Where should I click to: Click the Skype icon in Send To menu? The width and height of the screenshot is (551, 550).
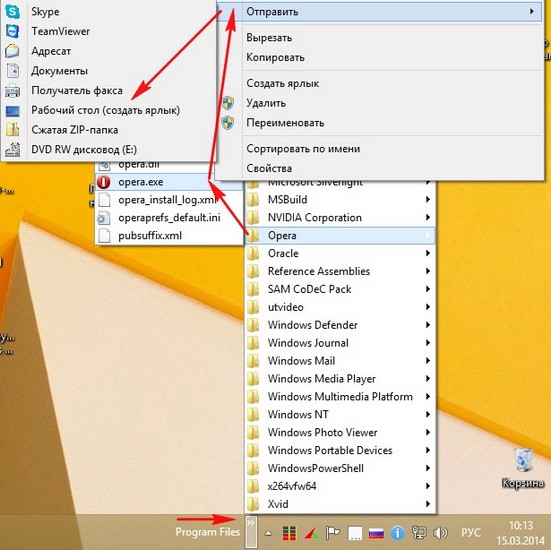click(13, 12)
